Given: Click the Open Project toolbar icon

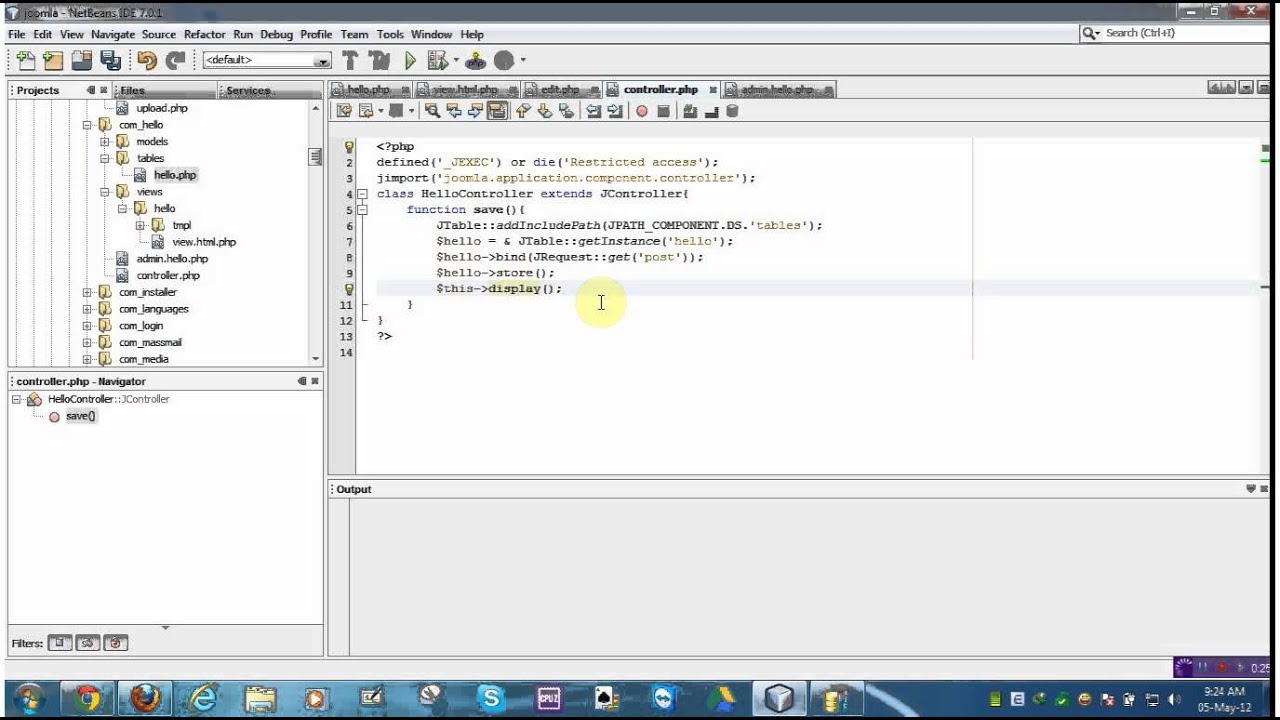Looking at the screenshot, I should pyautogui.click(x=81, y=61).
